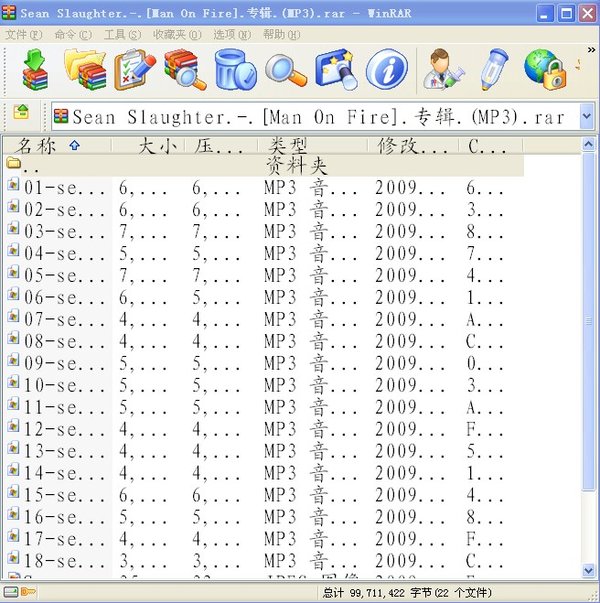Click the WinRAR title bar app icon
This screenshot has width=600, height=603.
point(9,13)
